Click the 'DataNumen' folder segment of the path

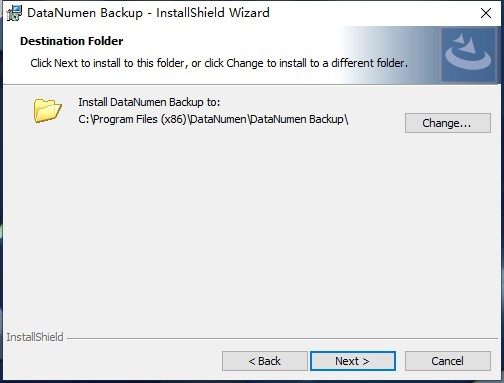pos(218,119)
